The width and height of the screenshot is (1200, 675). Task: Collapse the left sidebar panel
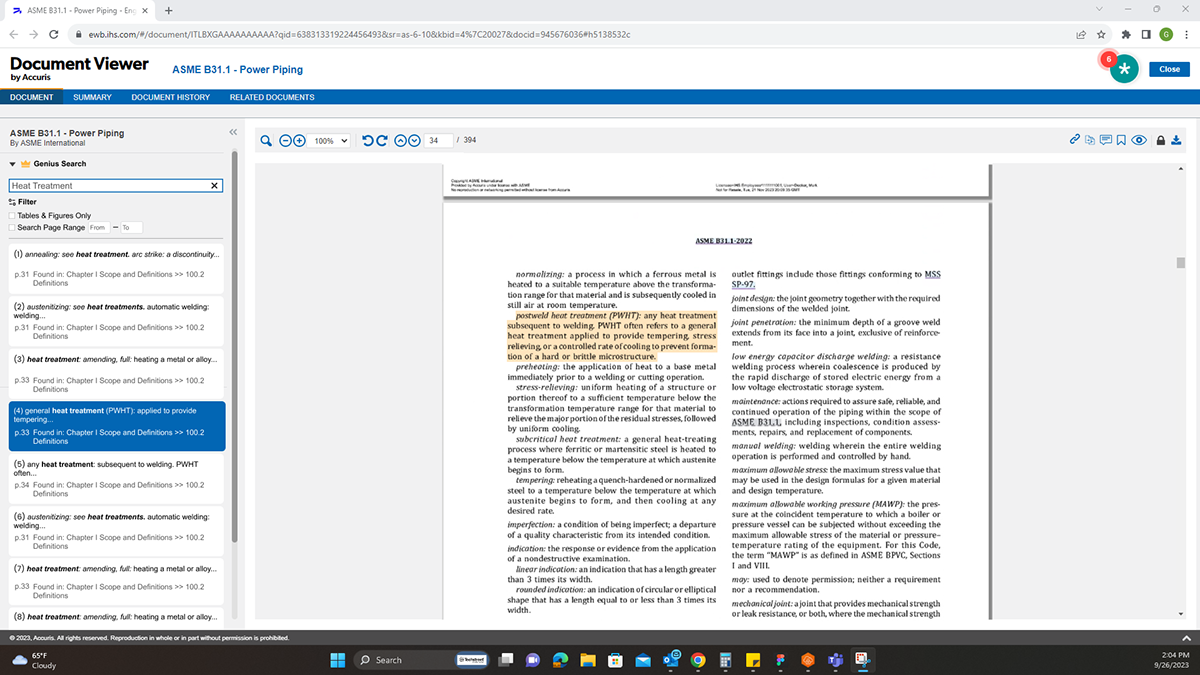click(233, 132)
